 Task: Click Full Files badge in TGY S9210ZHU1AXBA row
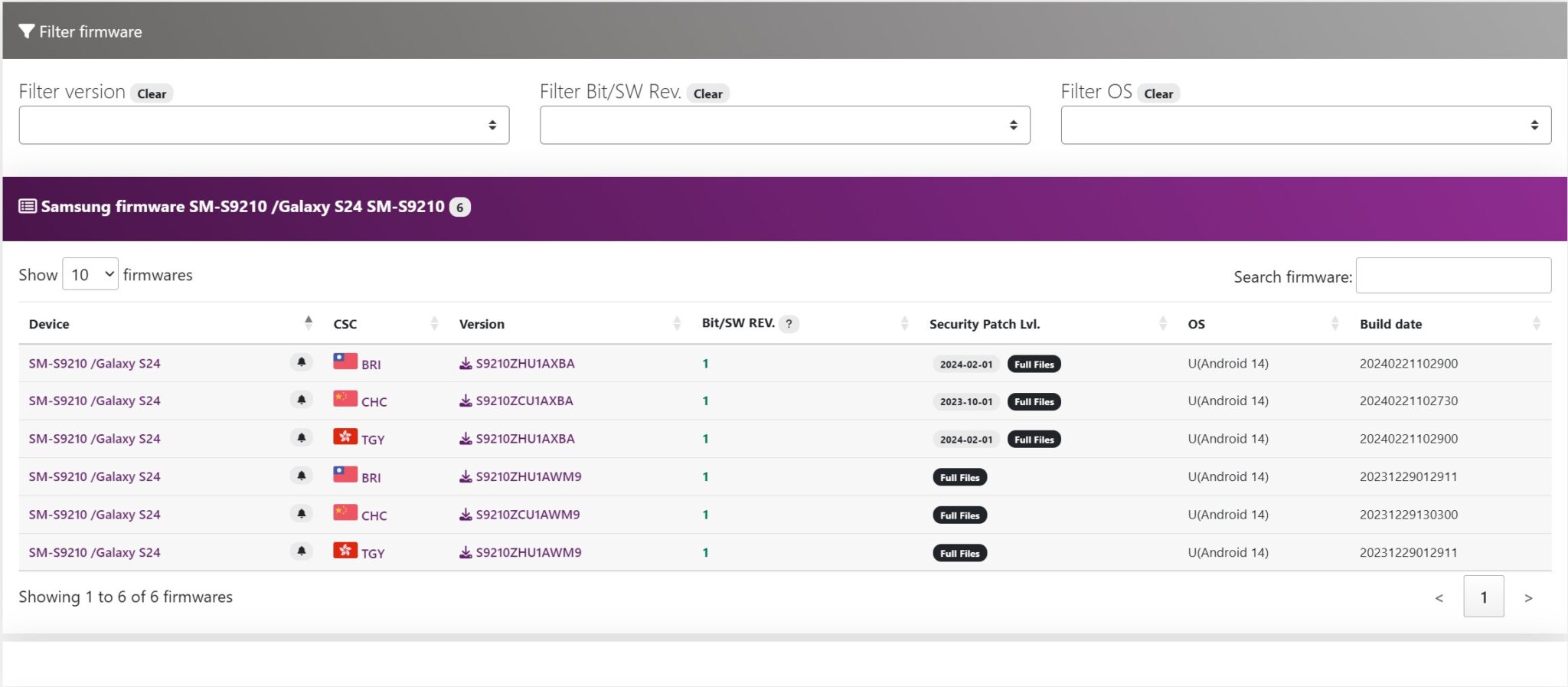[x=1034, y=440]
